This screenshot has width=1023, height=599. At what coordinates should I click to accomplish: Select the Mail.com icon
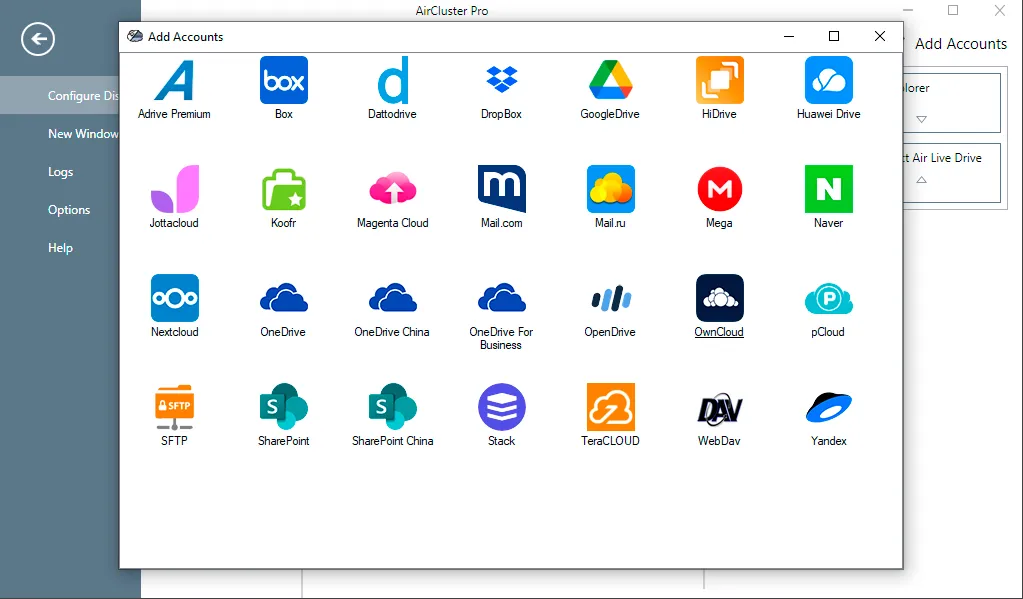click(x=501, y=189)
